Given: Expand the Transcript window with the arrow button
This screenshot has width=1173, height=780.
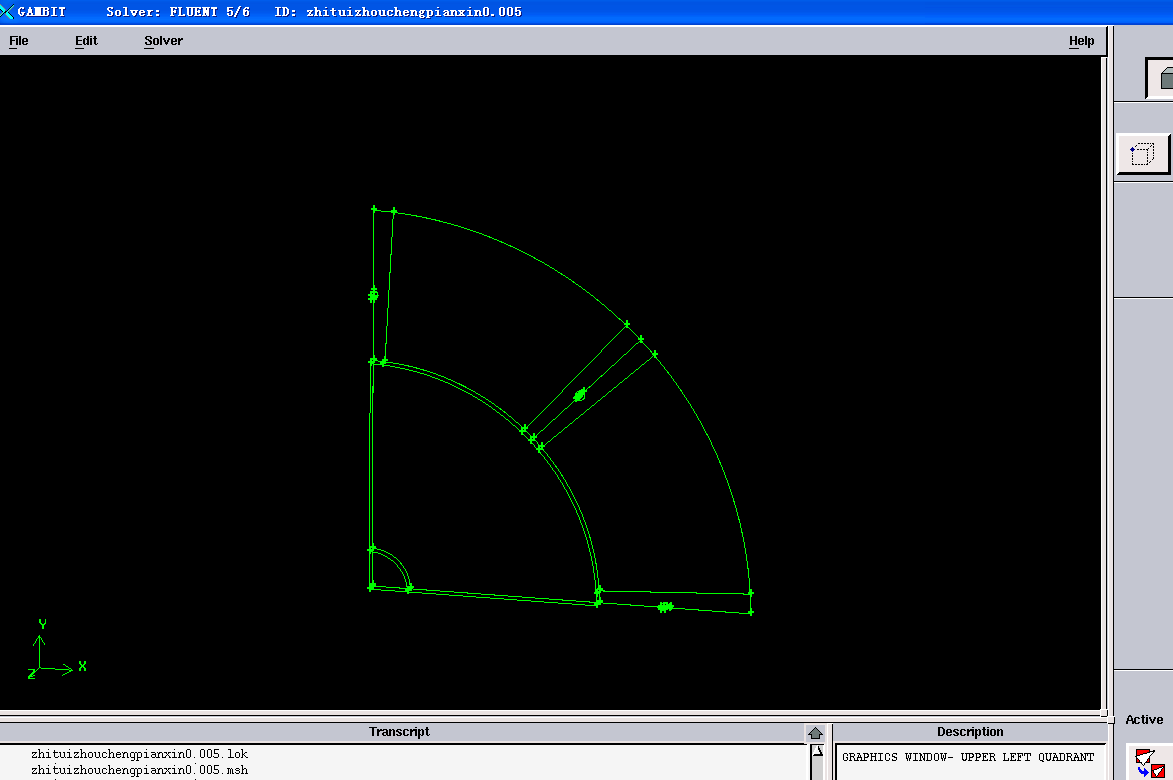Looking at the screenshot, I should click(x=815, y=733).
